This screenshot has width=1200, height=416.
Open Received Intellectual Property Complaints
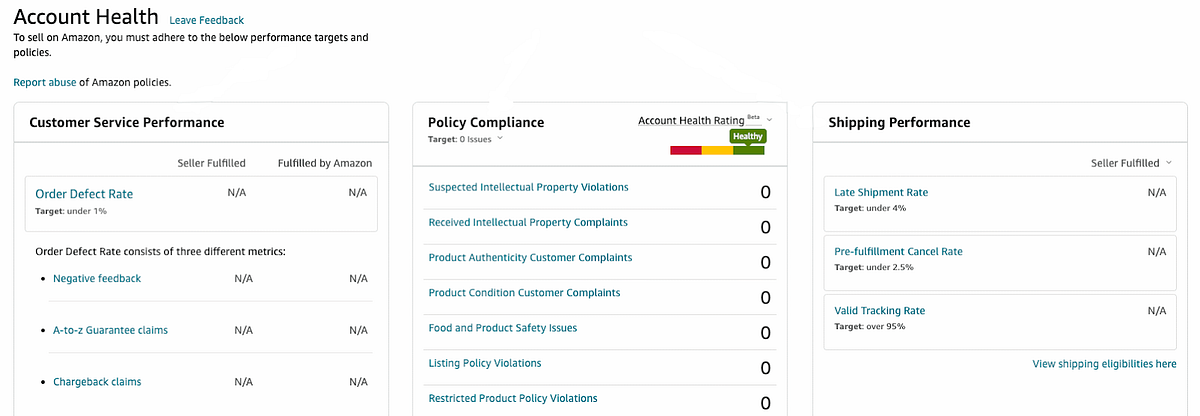pyautogui.click(x=528, y=223)
